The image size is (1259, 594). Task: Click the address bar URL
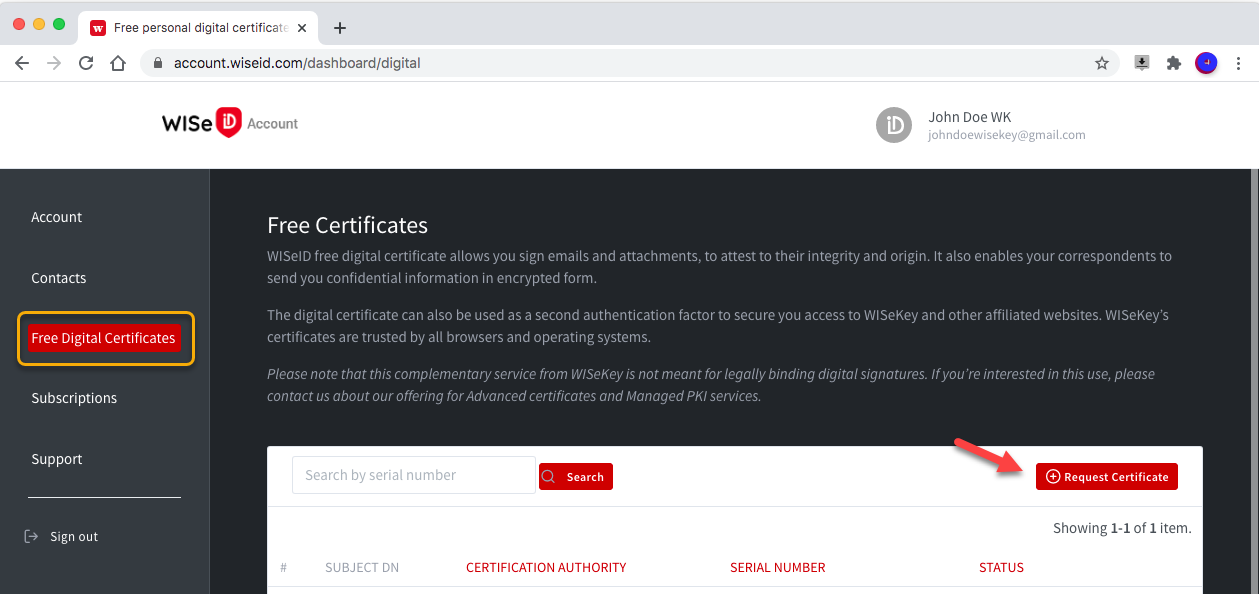tap(297, 63)
